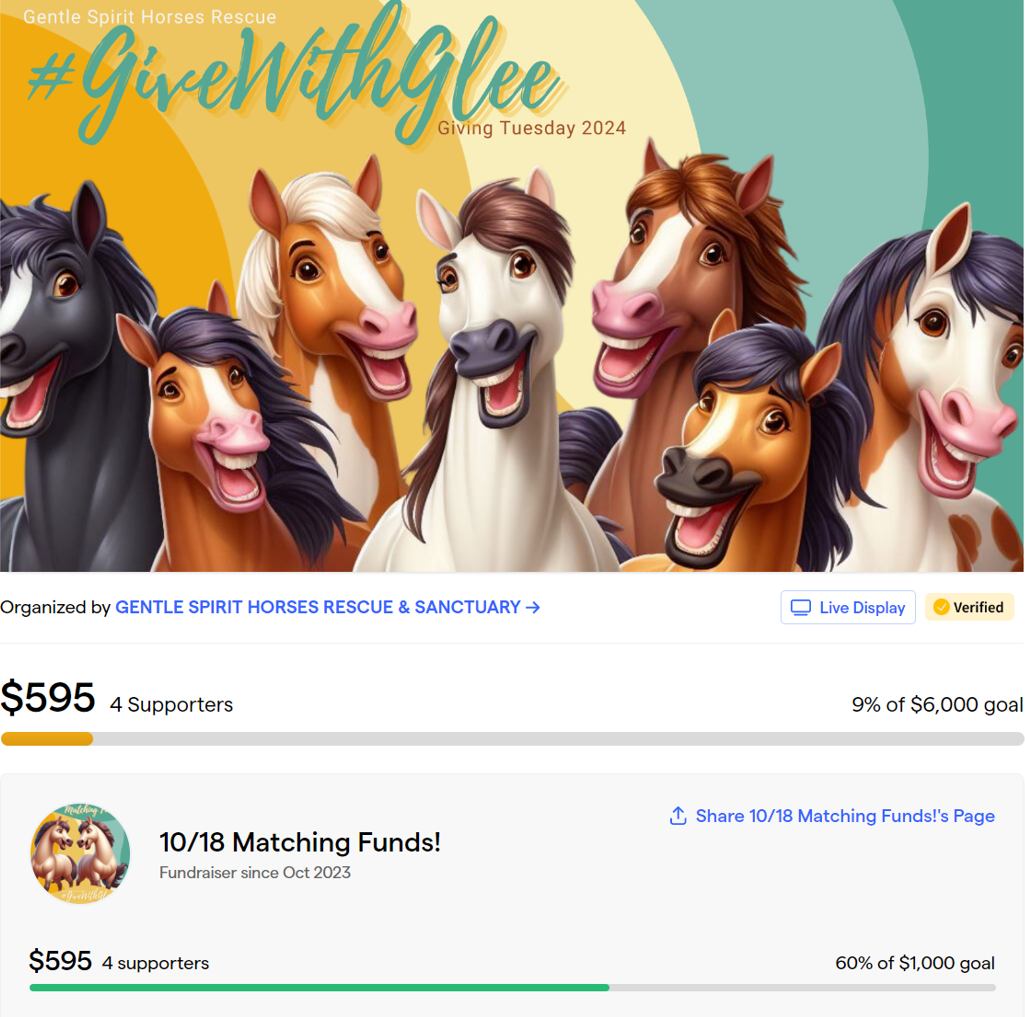
Task: Click the 60% of $1,000 goal text
Action: coord(915,963)
